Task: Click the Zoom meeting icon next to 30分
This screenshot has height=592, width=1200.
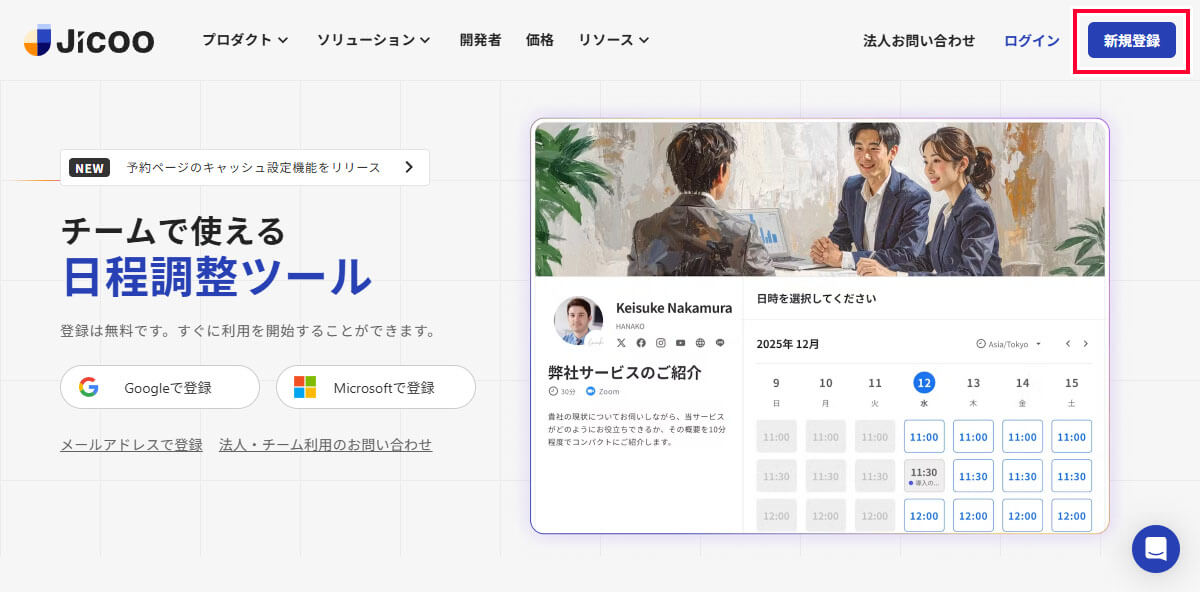Action: [x=590, y=391]
